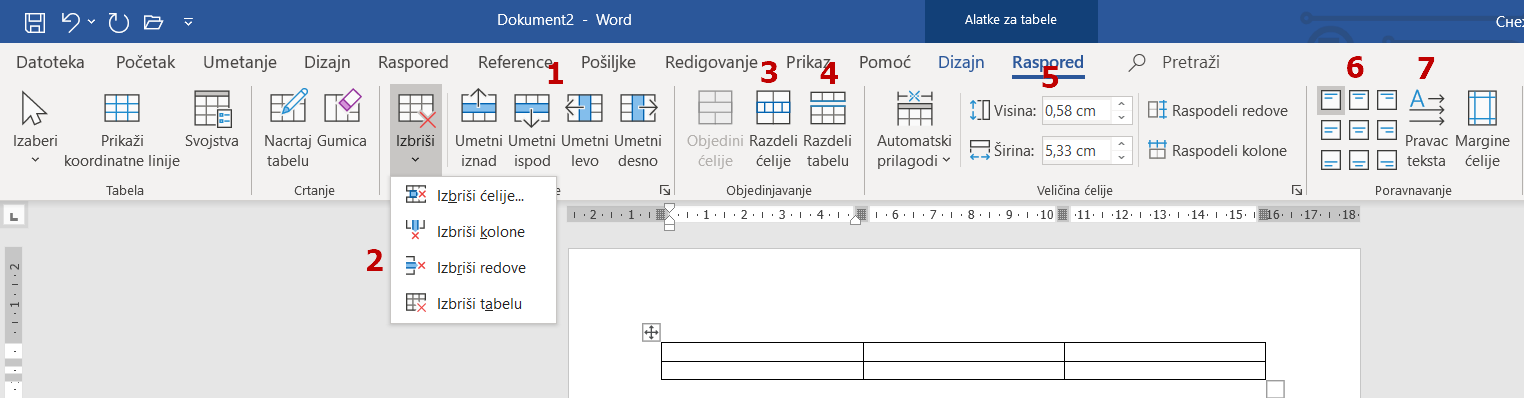Click Raspodeli kolone button
Viewport: 1524px width, 398px height.
tap(1218, 150)
